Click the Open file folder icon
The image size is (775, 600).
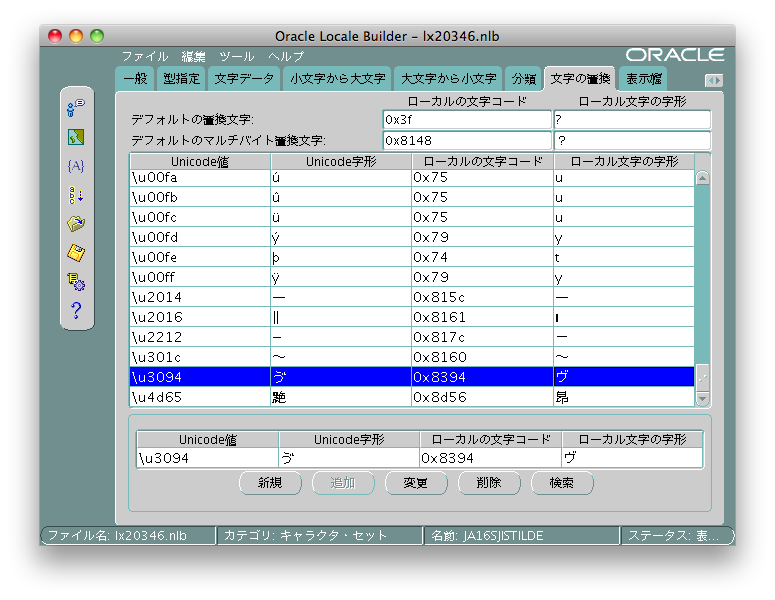click(76, 224)
